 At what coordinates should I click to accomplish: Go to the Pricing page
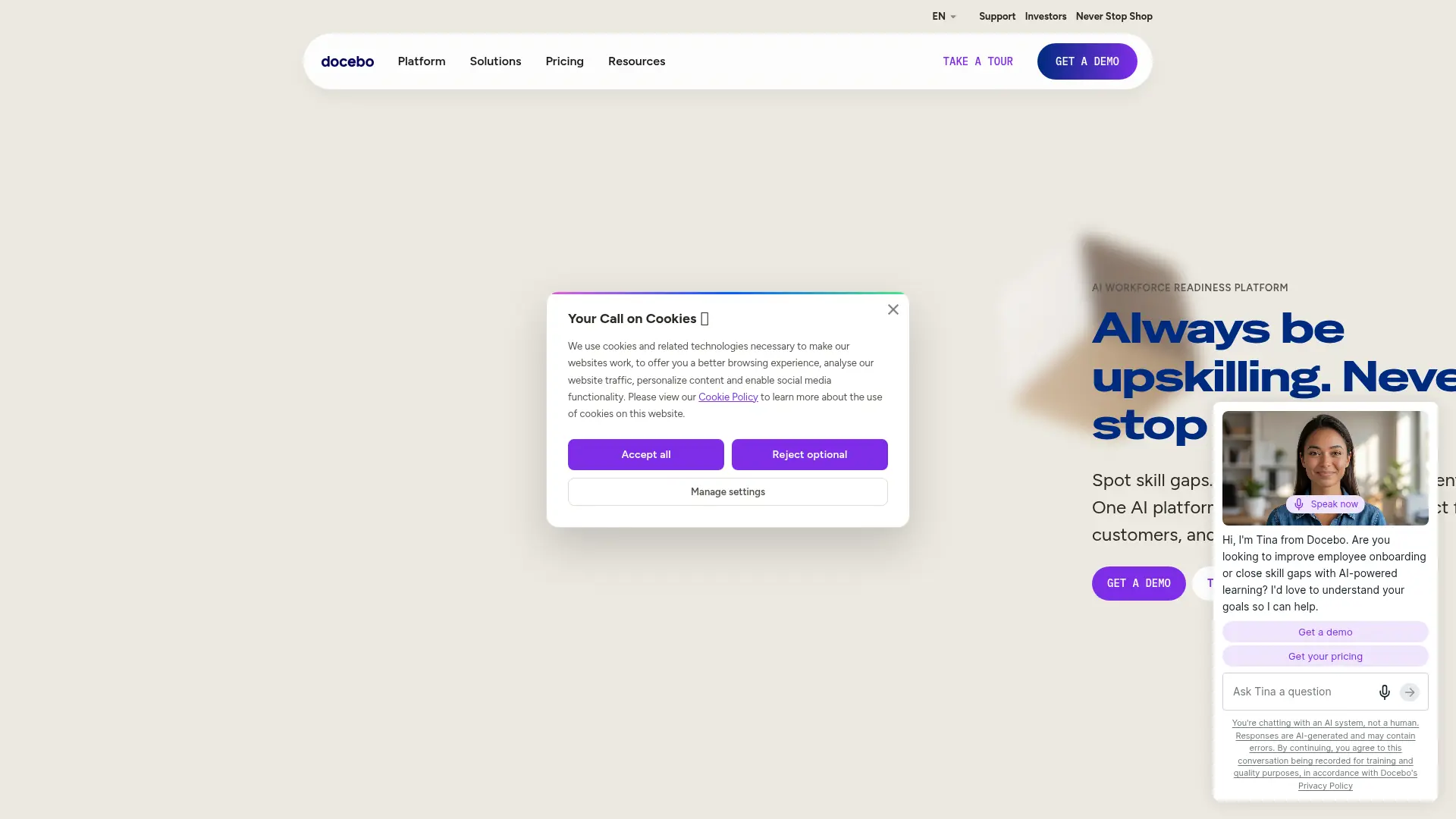[x=564, y=61]
